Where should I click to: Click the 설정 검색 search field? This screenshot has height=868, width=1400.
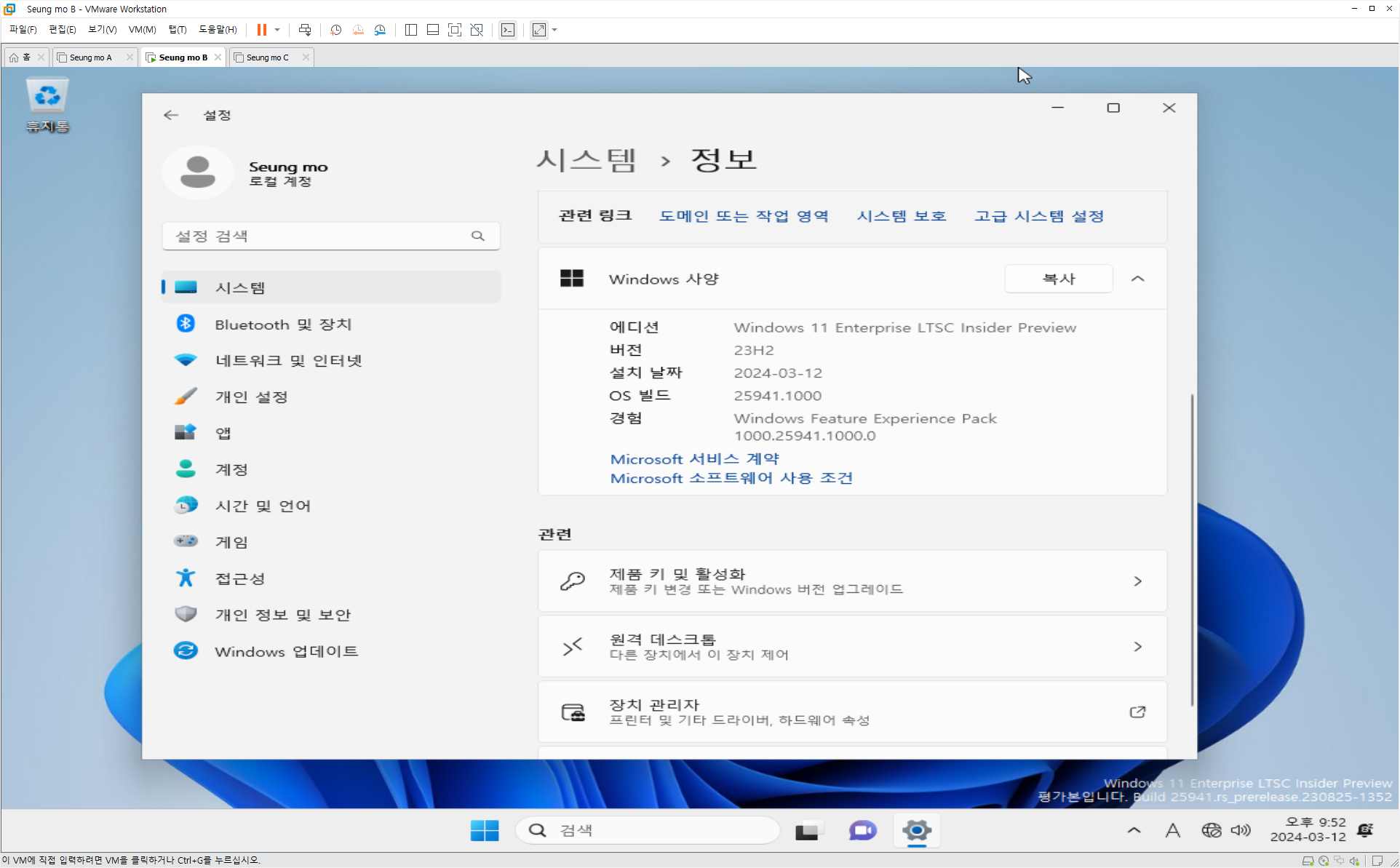(x=320, y=236)
